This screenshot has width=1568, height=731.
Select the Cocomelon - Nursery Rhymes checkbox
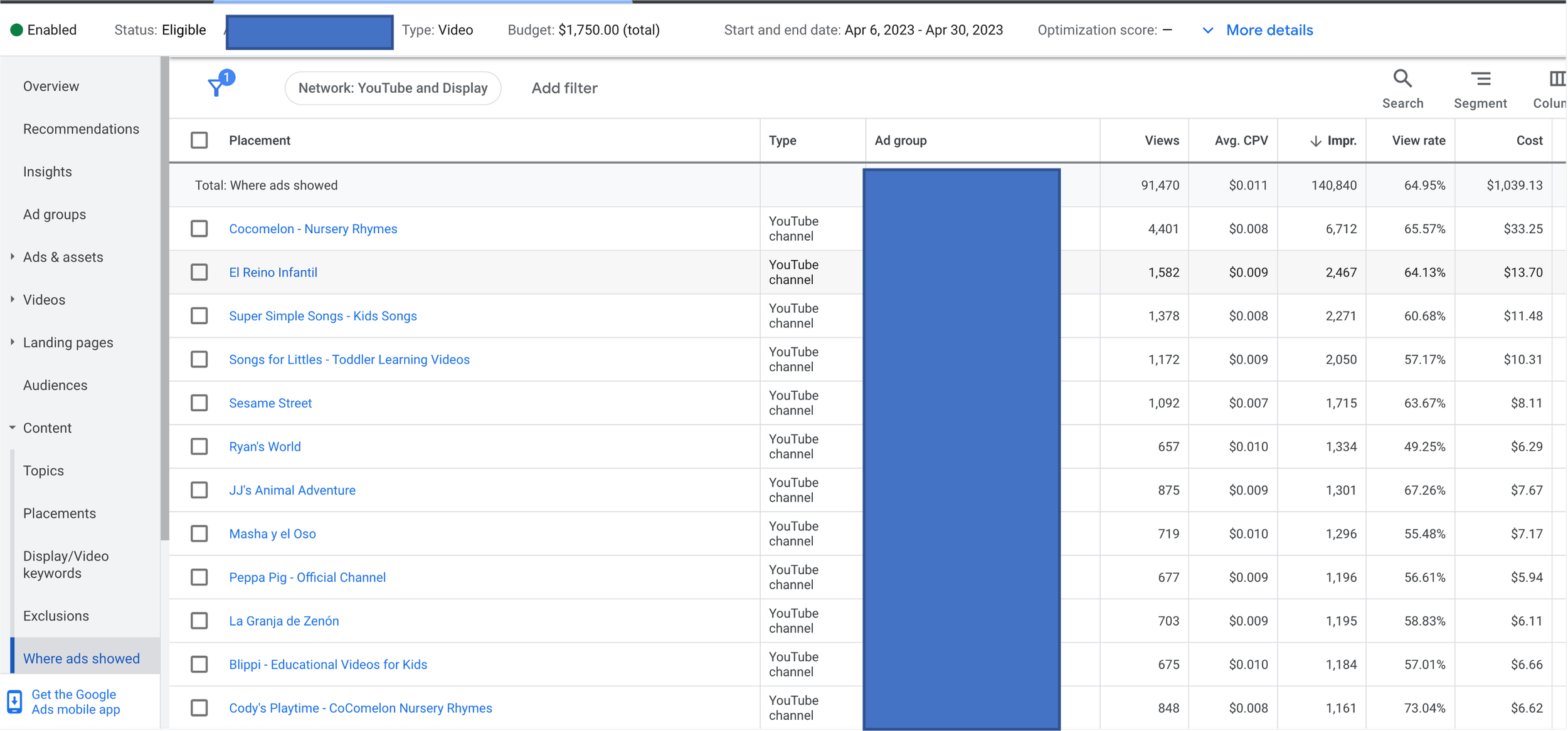[x=199, y=229]
